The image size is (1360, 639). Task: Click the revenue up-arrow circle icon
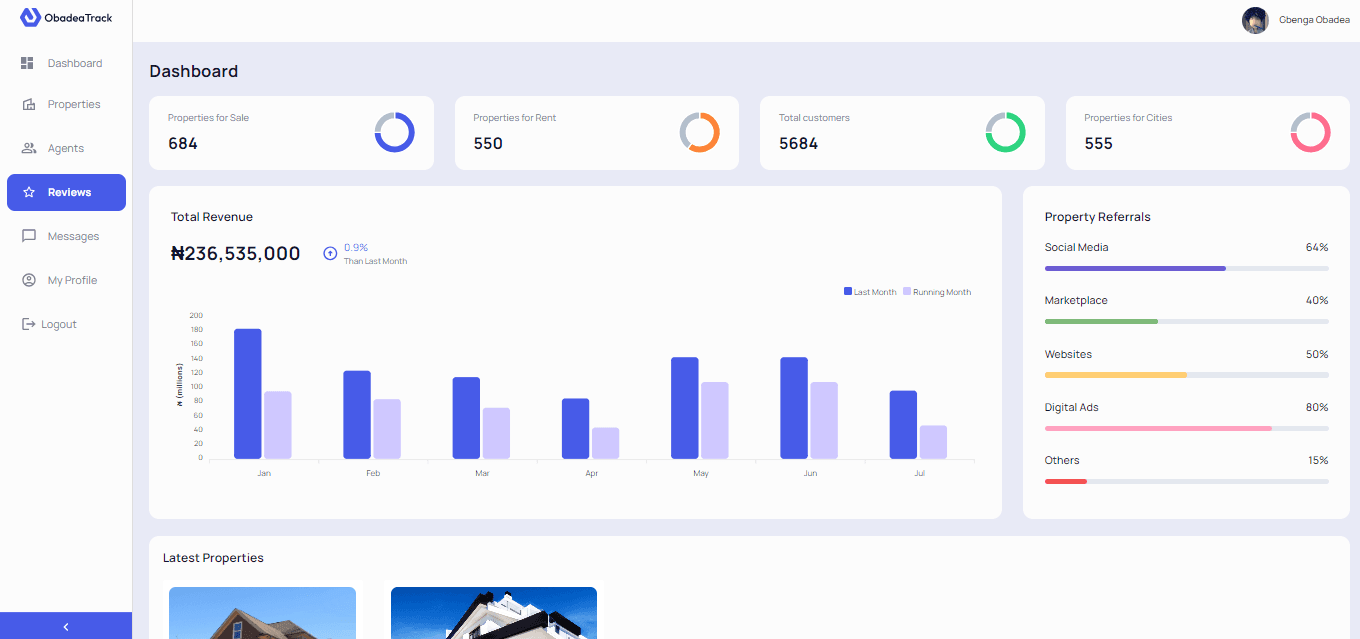pos(330,254)
